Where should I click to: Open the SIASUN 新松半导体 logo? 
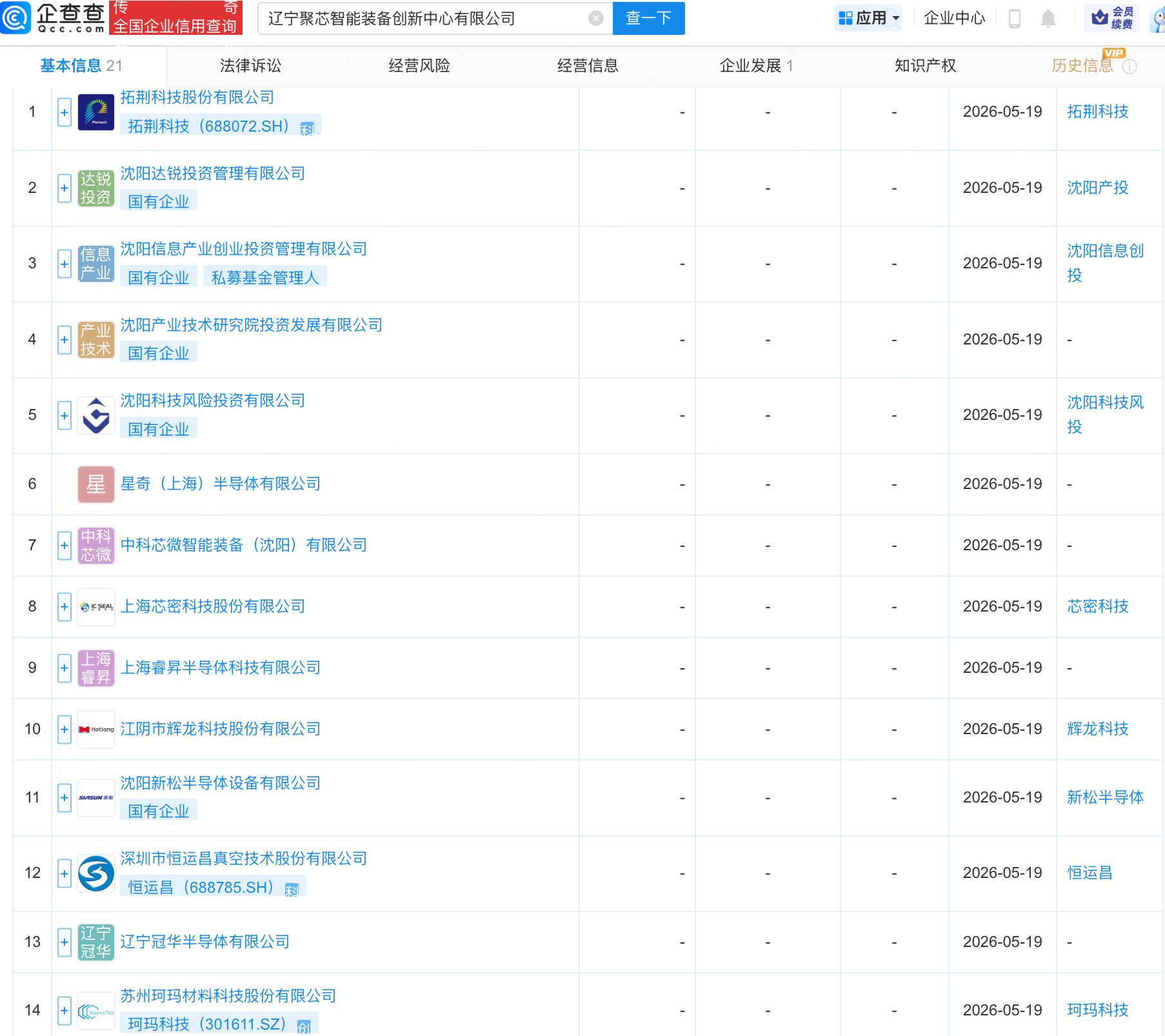coord(96,798)
